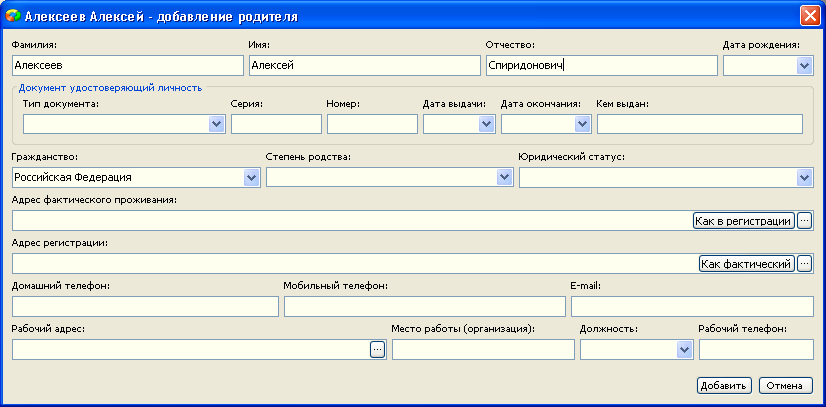Expand the Юридический статус dropdown

click(804, 177)
